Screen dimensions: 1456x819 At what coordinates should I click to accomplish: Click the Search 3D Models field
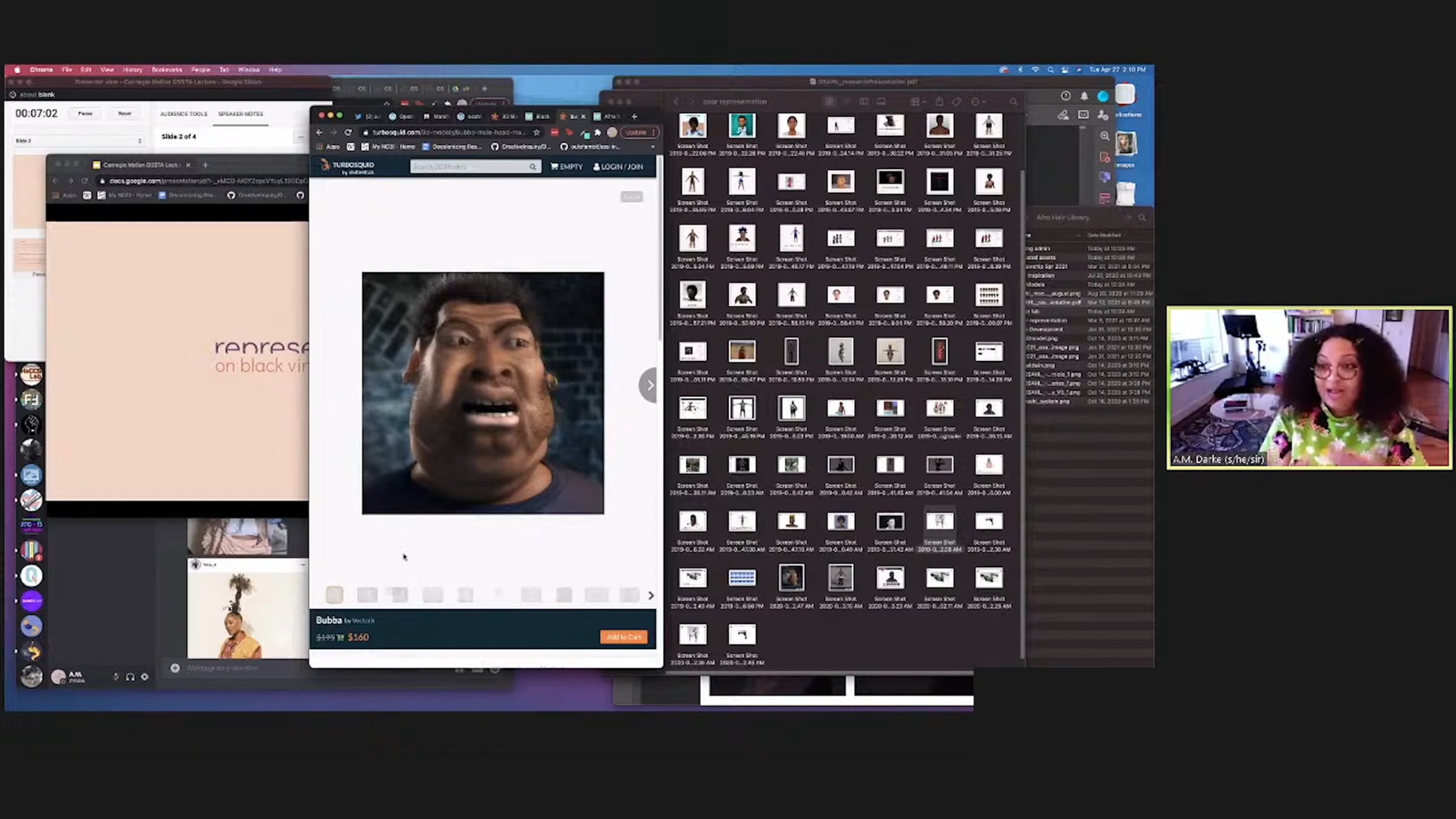(x=470, y=166)
